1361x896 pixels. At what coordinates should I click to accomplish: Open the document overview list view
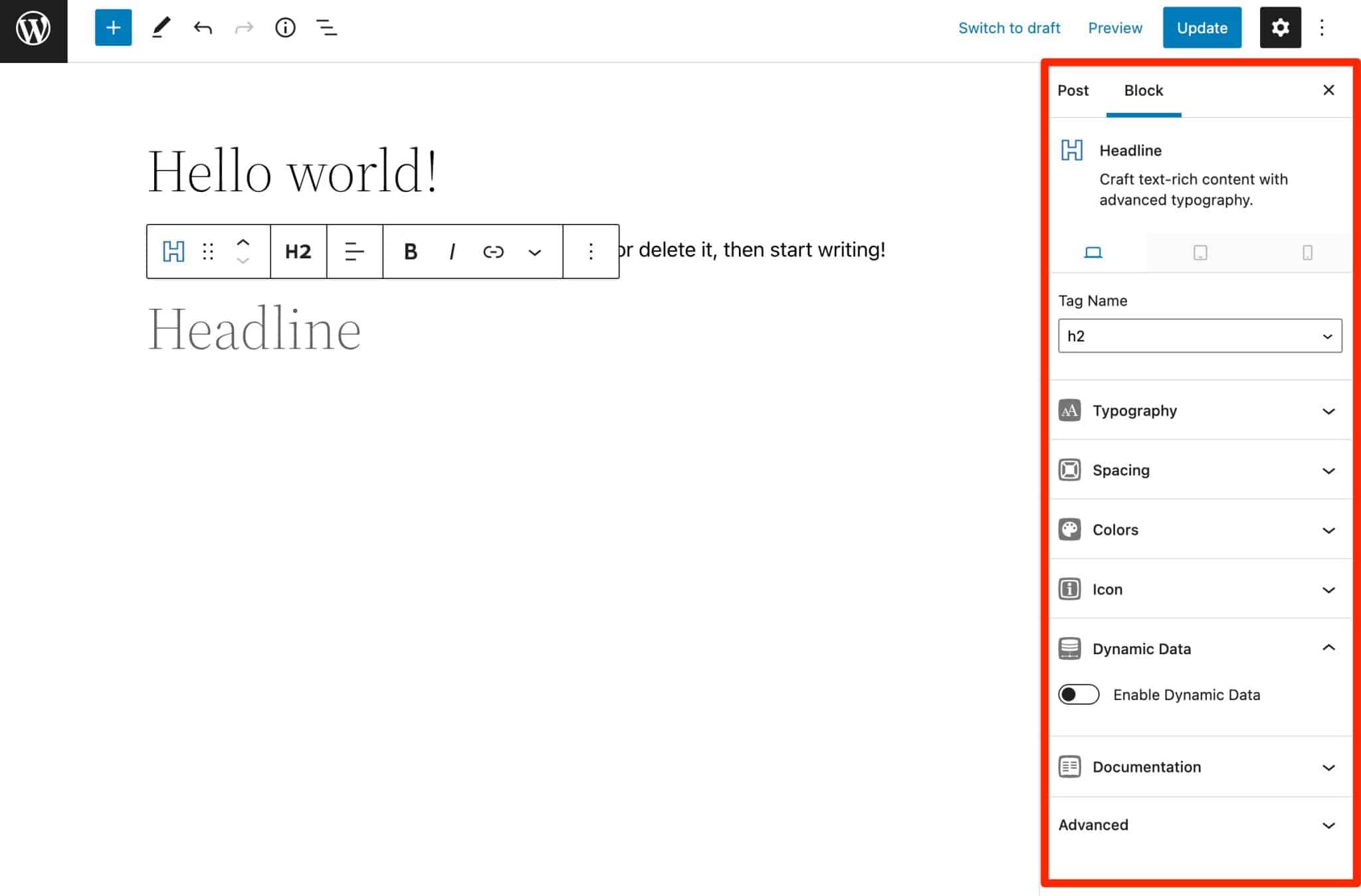click(x=326, y=27)
